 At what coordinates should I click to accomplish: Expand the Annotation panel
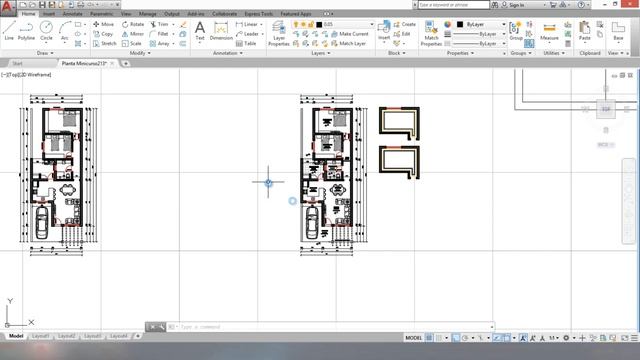(x=228, y=53)
